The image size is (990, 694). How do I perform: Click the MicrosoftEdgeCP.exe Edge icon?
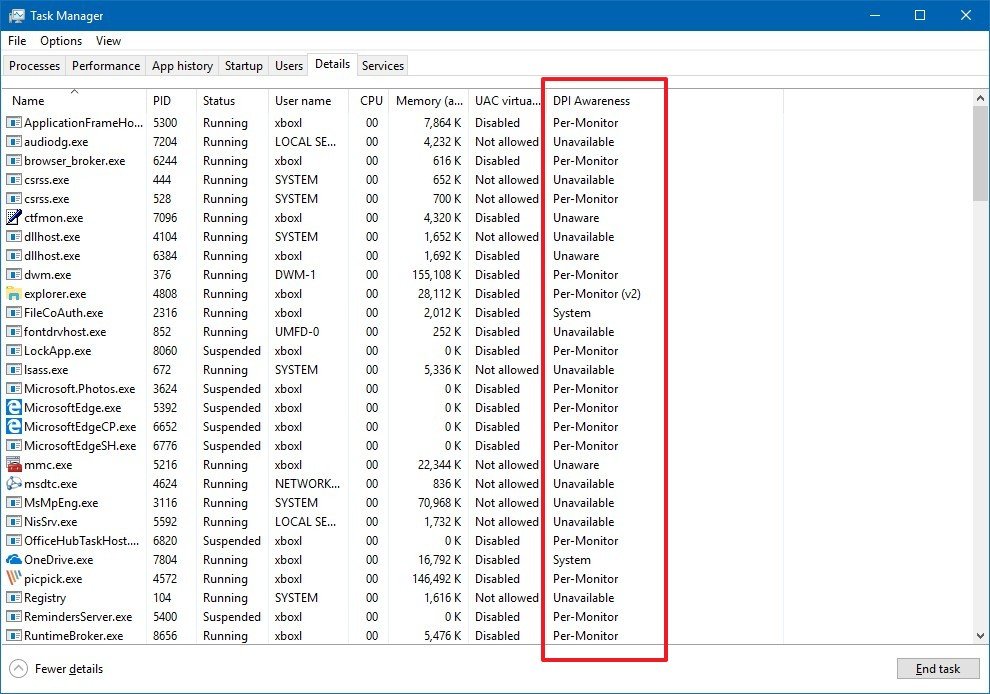pyautogui.click(x=13, y=426)
